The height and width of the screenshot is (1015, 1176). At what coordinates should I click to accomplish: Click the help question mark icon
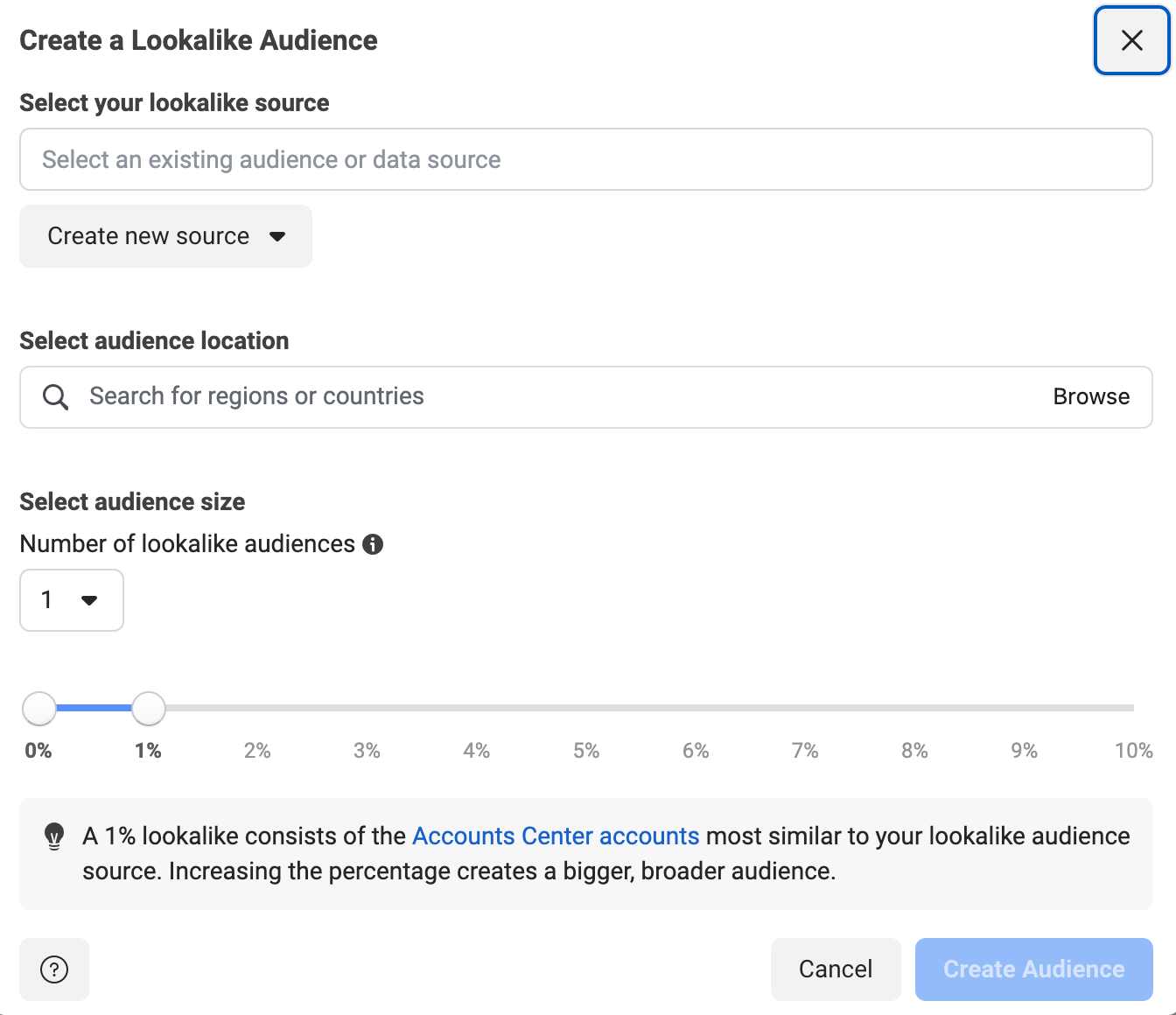[54, 969]
